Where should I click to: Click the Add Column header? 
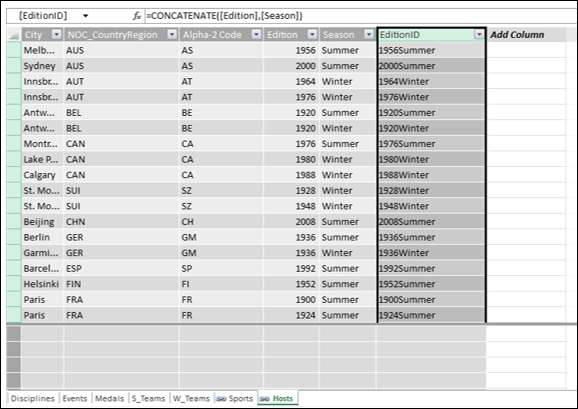517,35
